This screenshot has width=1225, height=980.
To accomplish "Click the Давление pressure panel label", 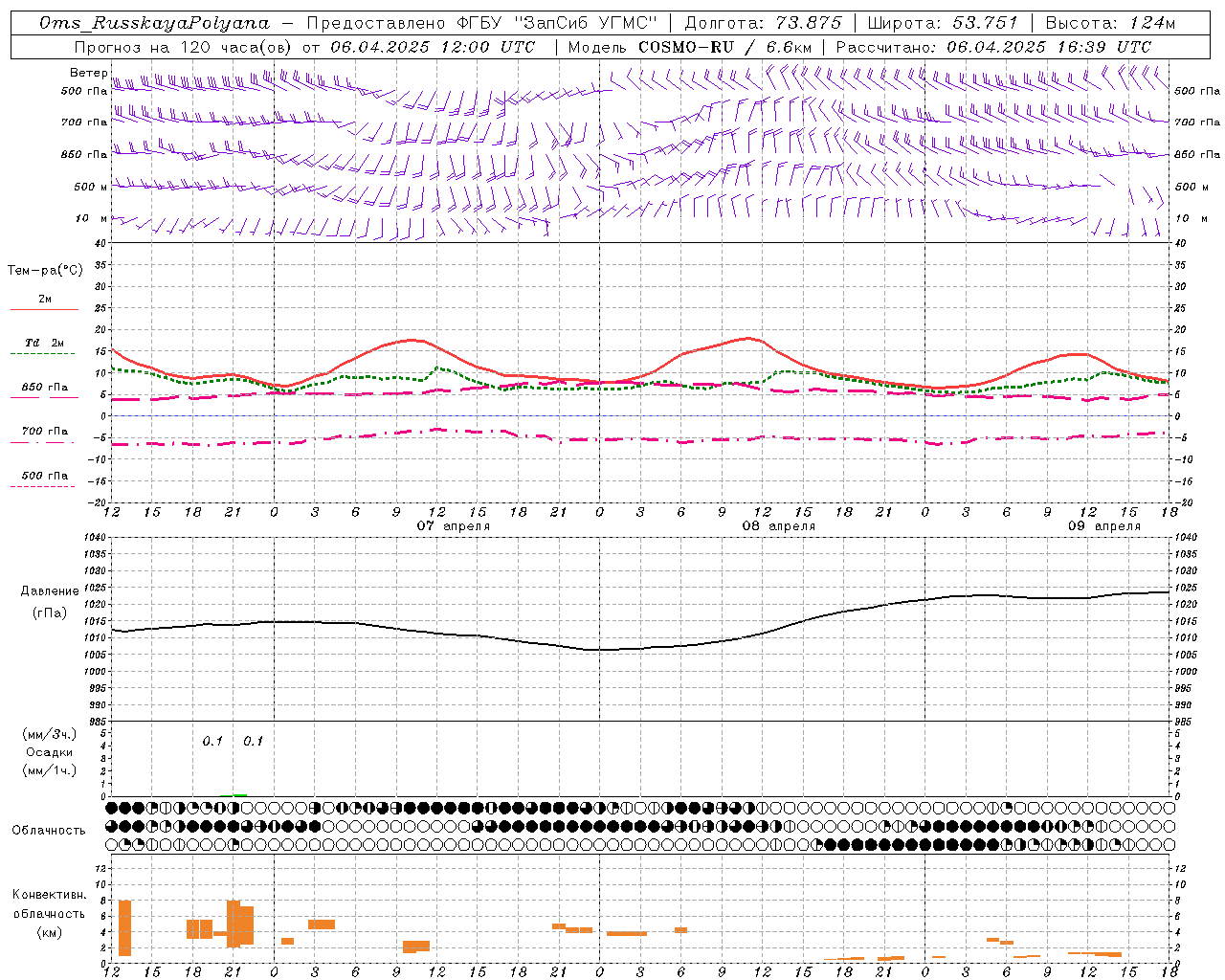I will [x=50, y=591].
